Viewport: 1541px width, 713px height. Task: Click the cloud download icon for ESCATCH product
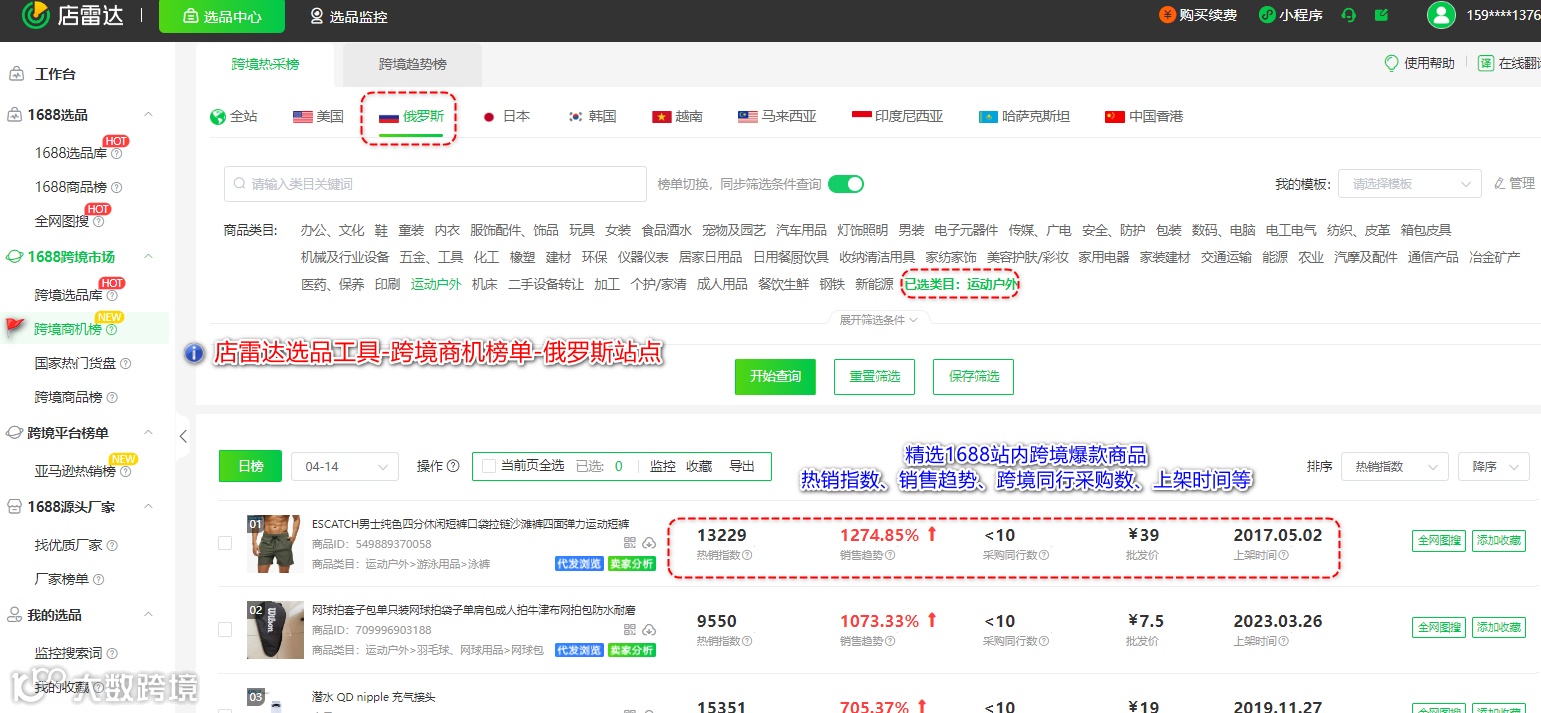[648, 543]
